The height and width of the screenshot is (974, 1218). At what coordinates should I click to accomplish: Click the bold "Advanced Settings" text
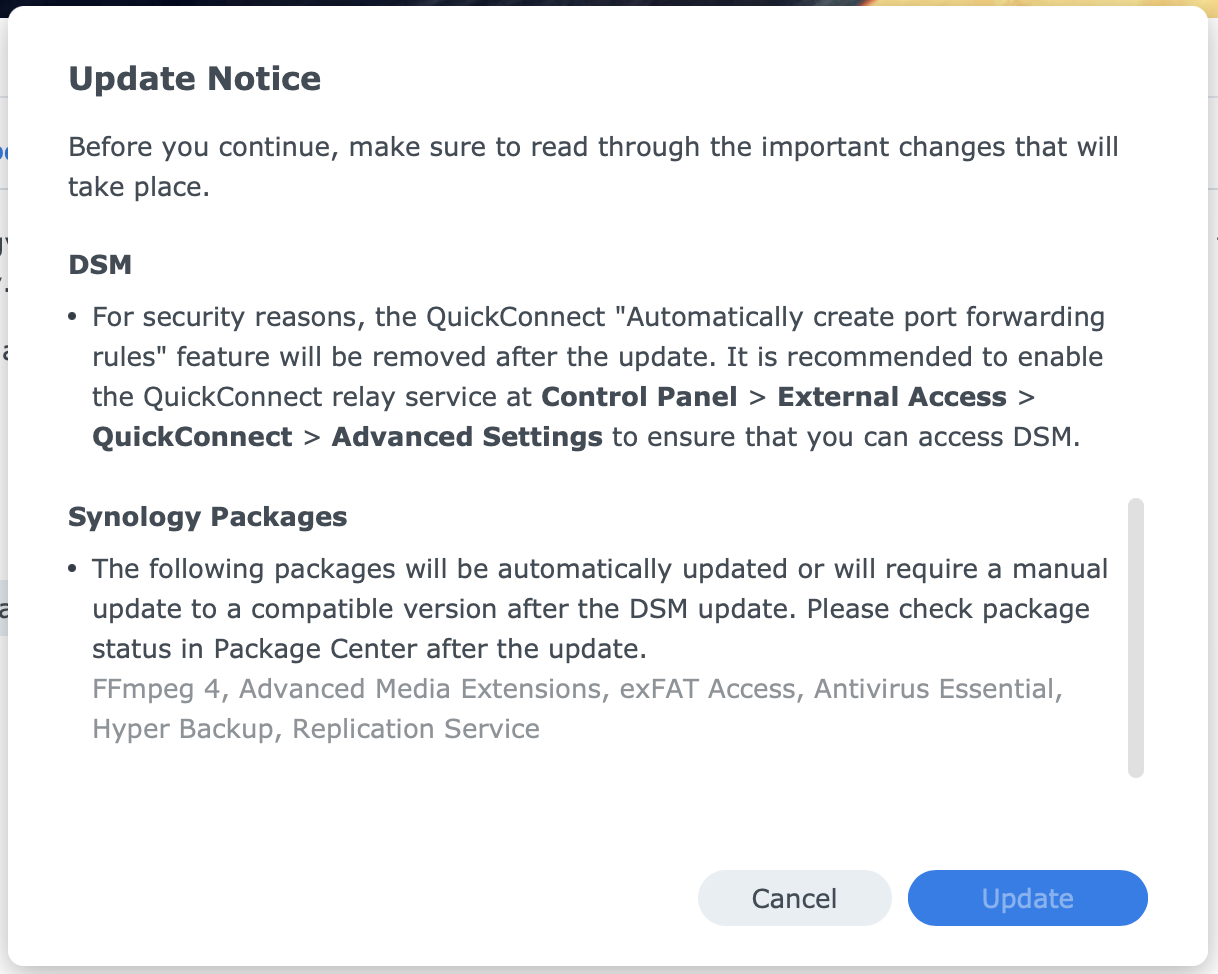coord(467,437)
